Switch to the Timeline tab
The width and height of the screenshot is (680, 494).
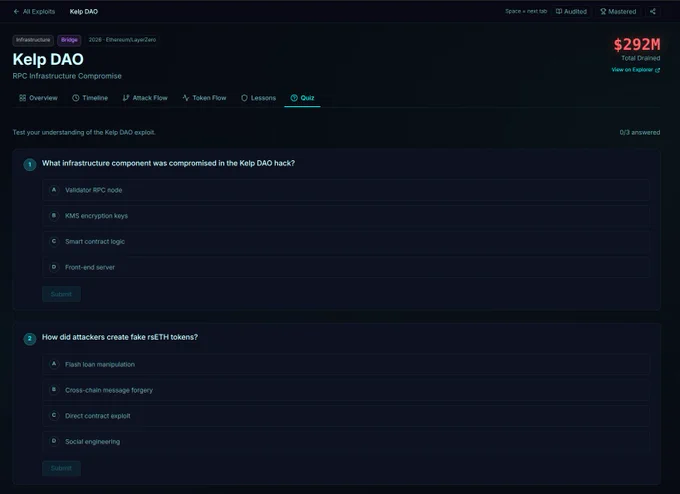pos(90,98)
